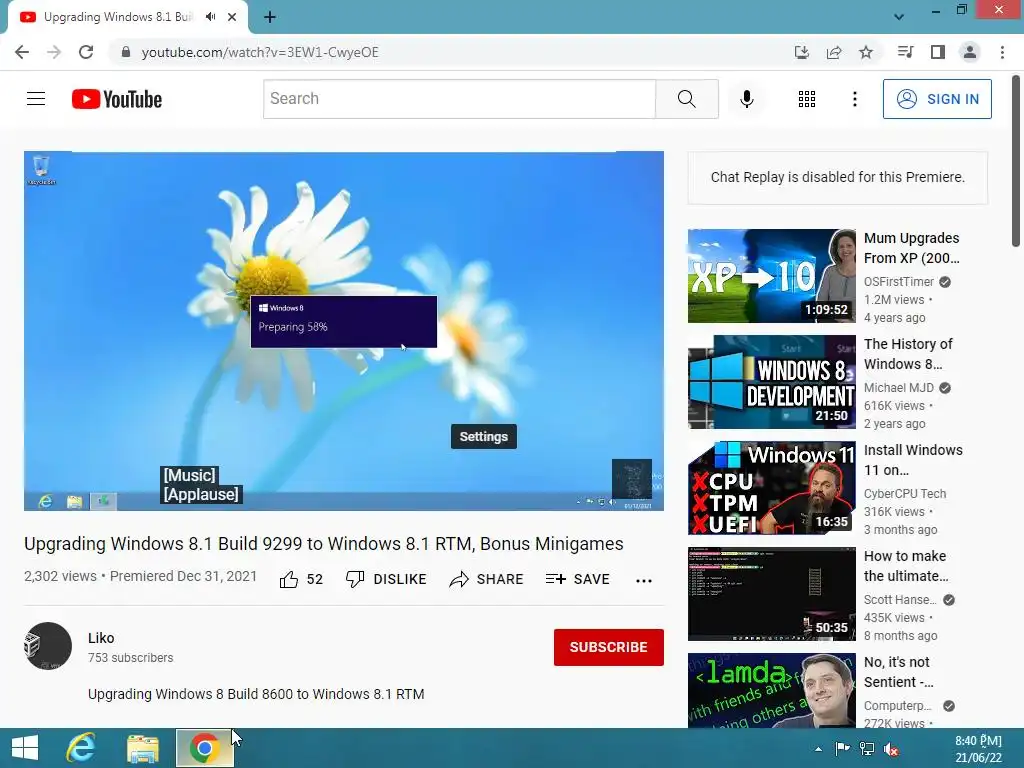Open a new browser tab
This screenshot has height=768, width=1024.
(x=270, y=18)
